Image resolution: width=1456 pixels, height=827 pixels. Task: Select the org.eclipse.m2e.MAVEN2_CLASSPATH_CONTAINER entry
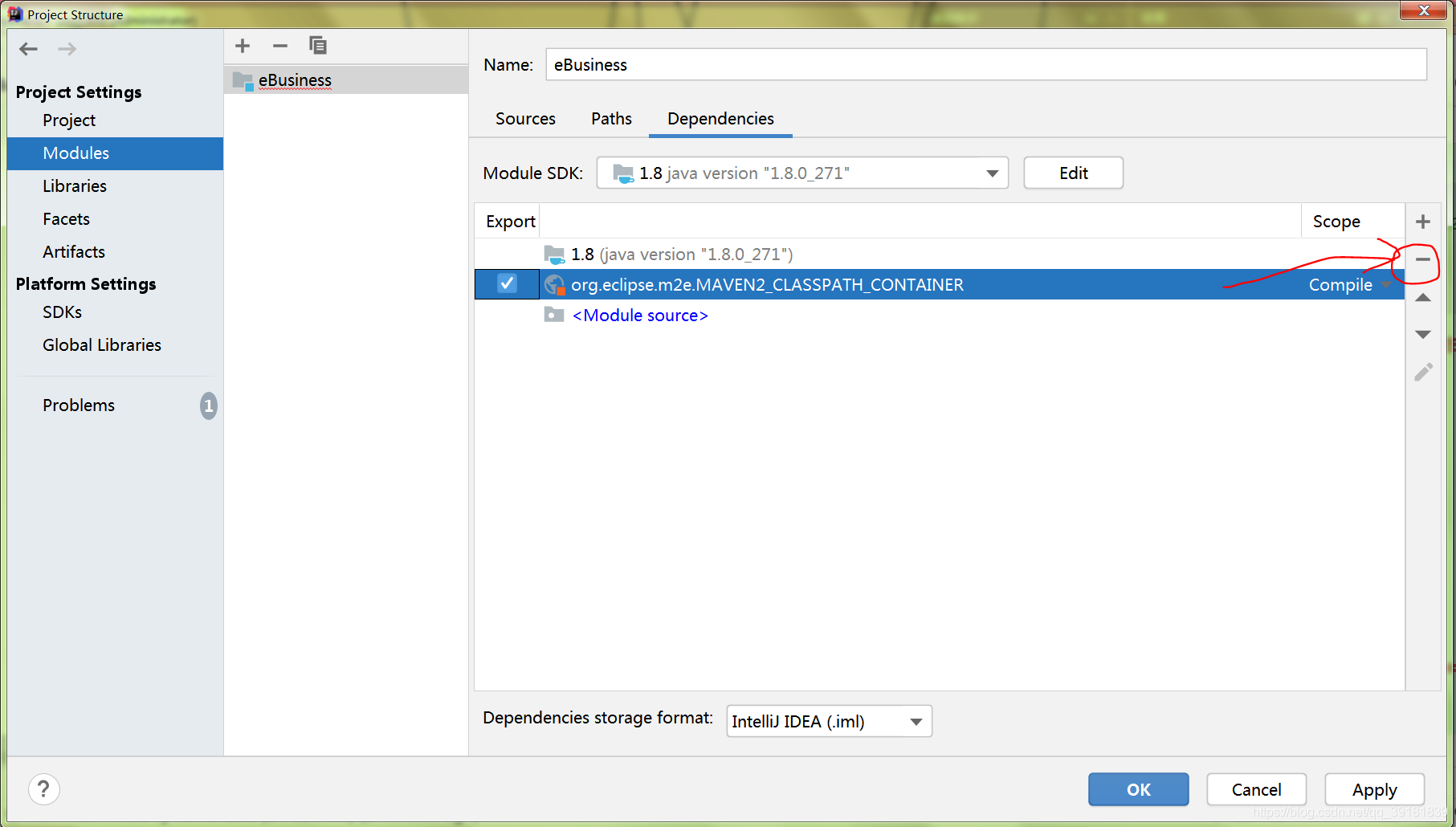pyautogui.click(x=940, y=284)
